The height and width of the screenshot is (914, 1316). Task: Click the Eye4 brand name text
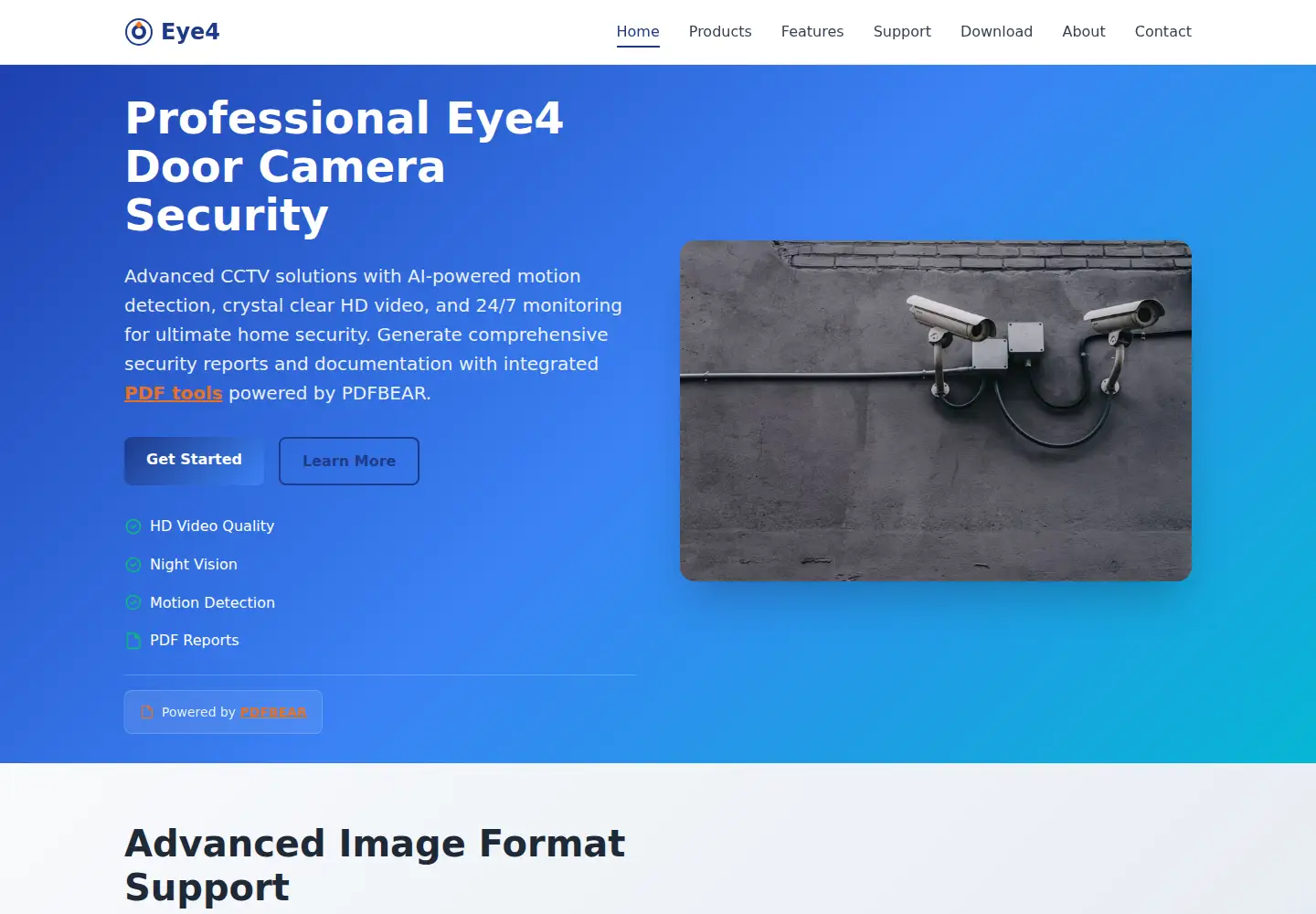190,32
